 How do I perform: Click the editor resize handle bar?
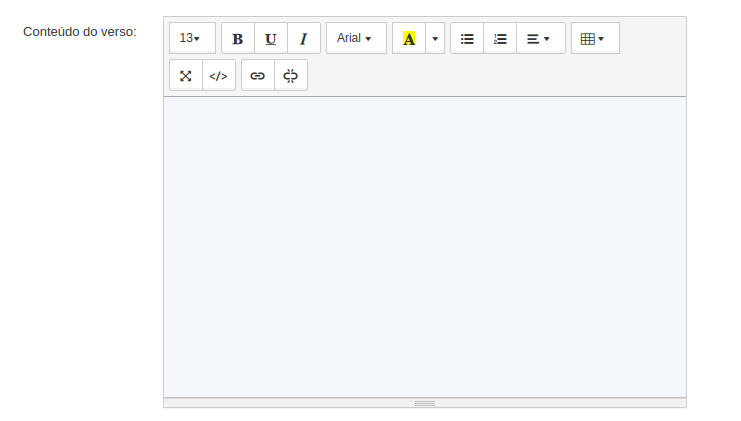[425, 403]
